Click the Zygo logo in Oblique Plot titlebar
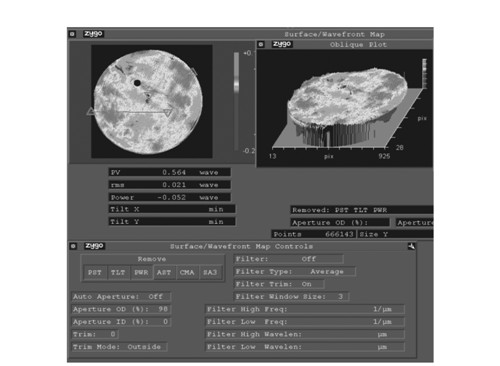The width and height of the screenshot is (500, 366). pos(282,44)
